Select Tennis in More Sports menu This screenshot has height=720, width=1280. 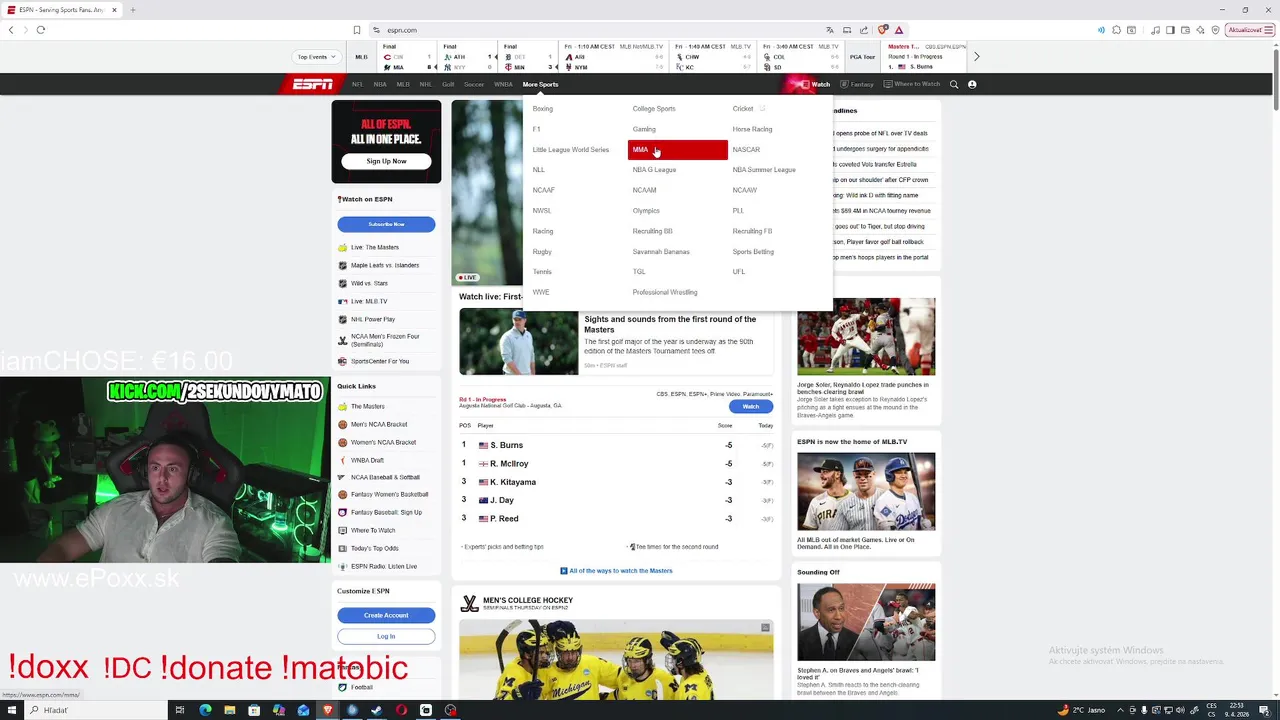coord(542,272)
